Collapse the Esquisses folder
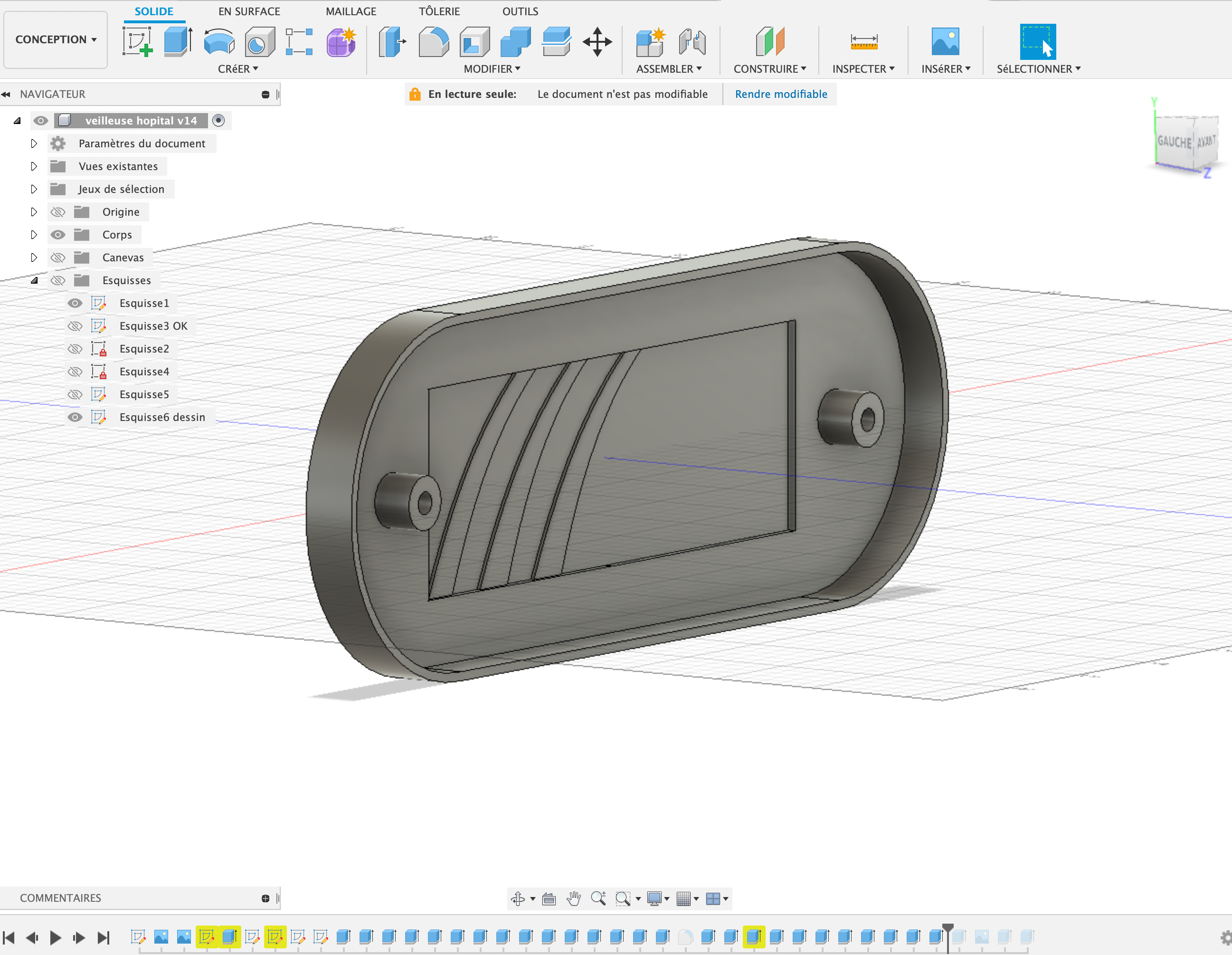 (x=34, y=280)
